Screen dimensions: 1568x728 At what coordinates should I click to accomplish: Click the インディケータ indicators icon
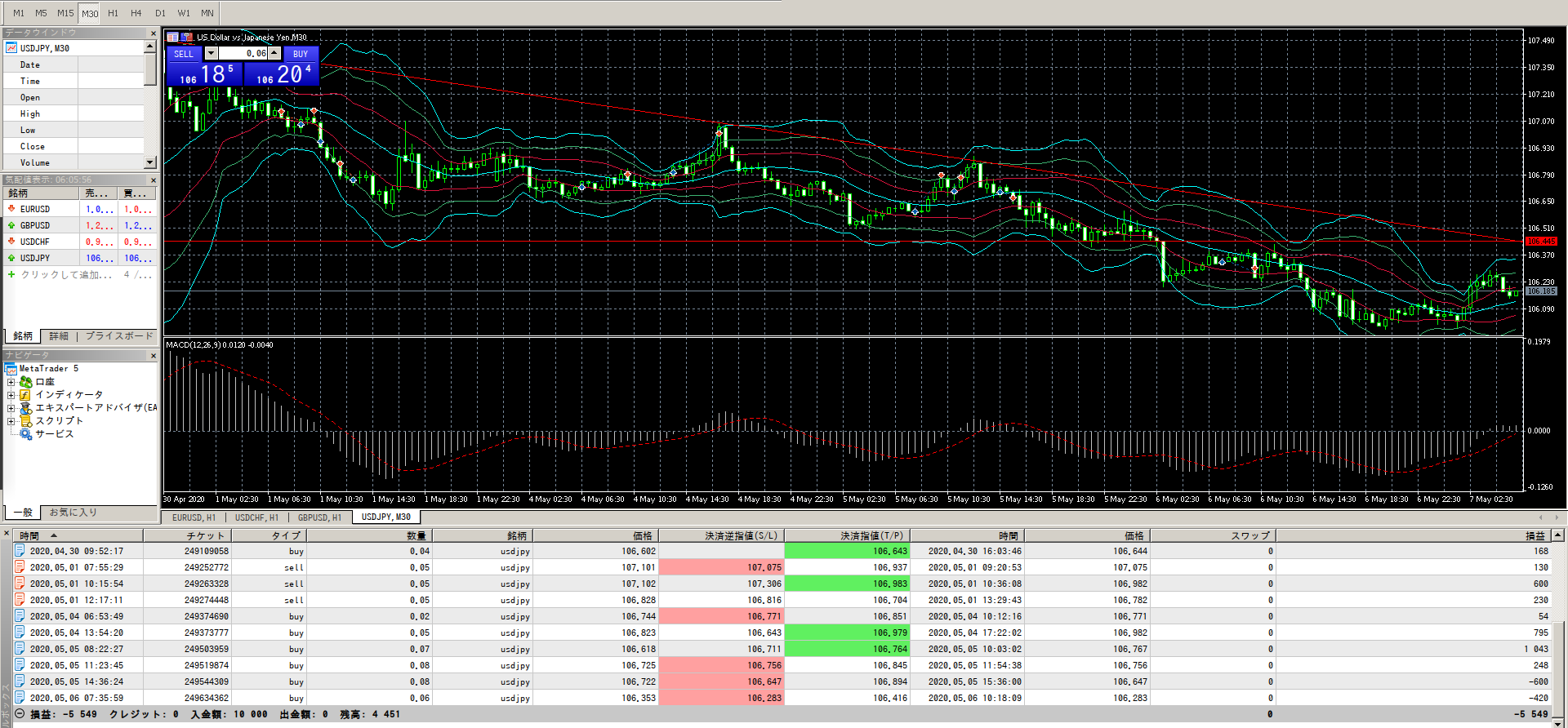pos(25,395)
